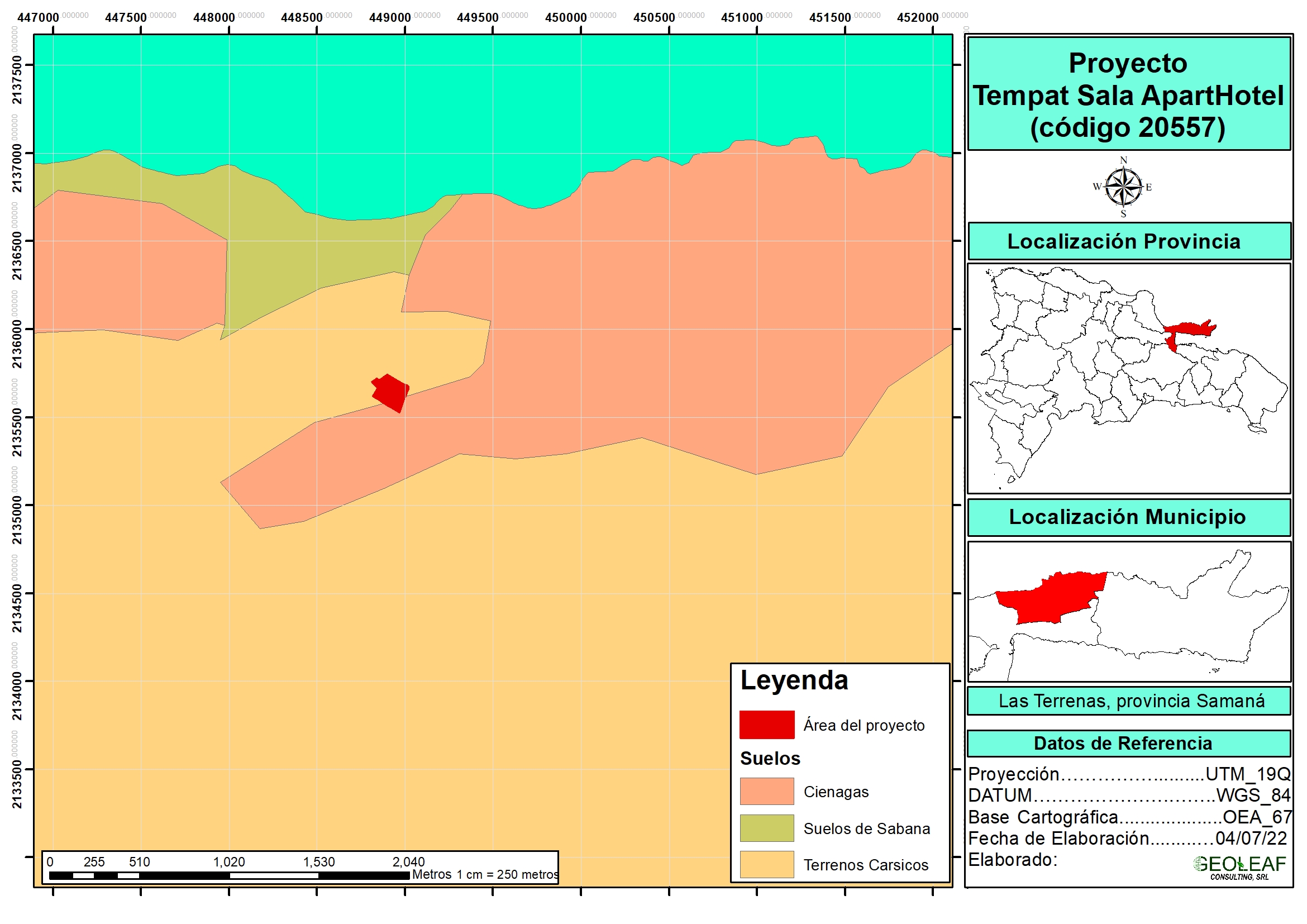1307x924 pixels.
Task: Click the red Área del proyecto legend swatch
Action: pyautogui.click(x=766, y=725)
